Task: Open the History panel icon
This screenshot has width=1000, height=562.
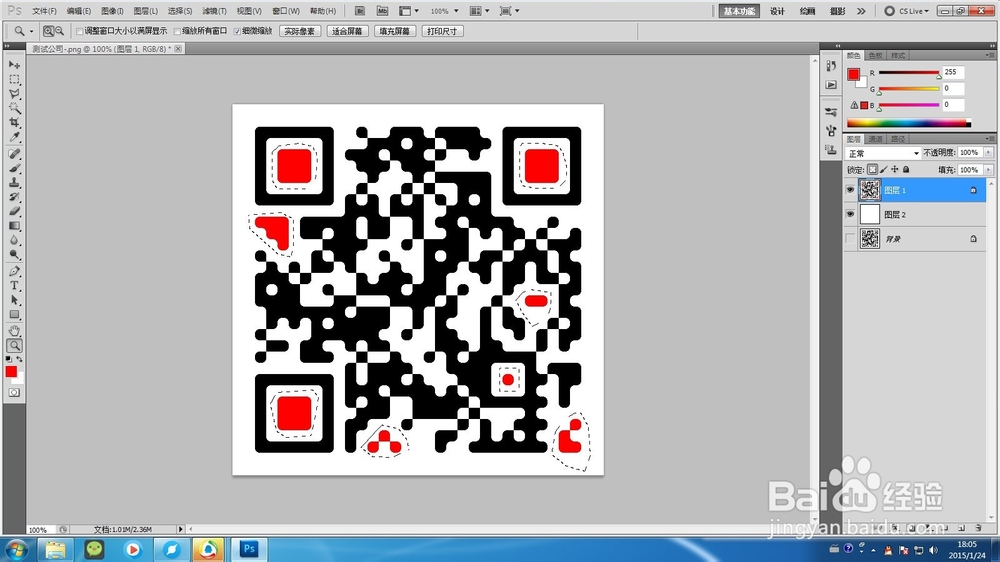Action: 830,66
